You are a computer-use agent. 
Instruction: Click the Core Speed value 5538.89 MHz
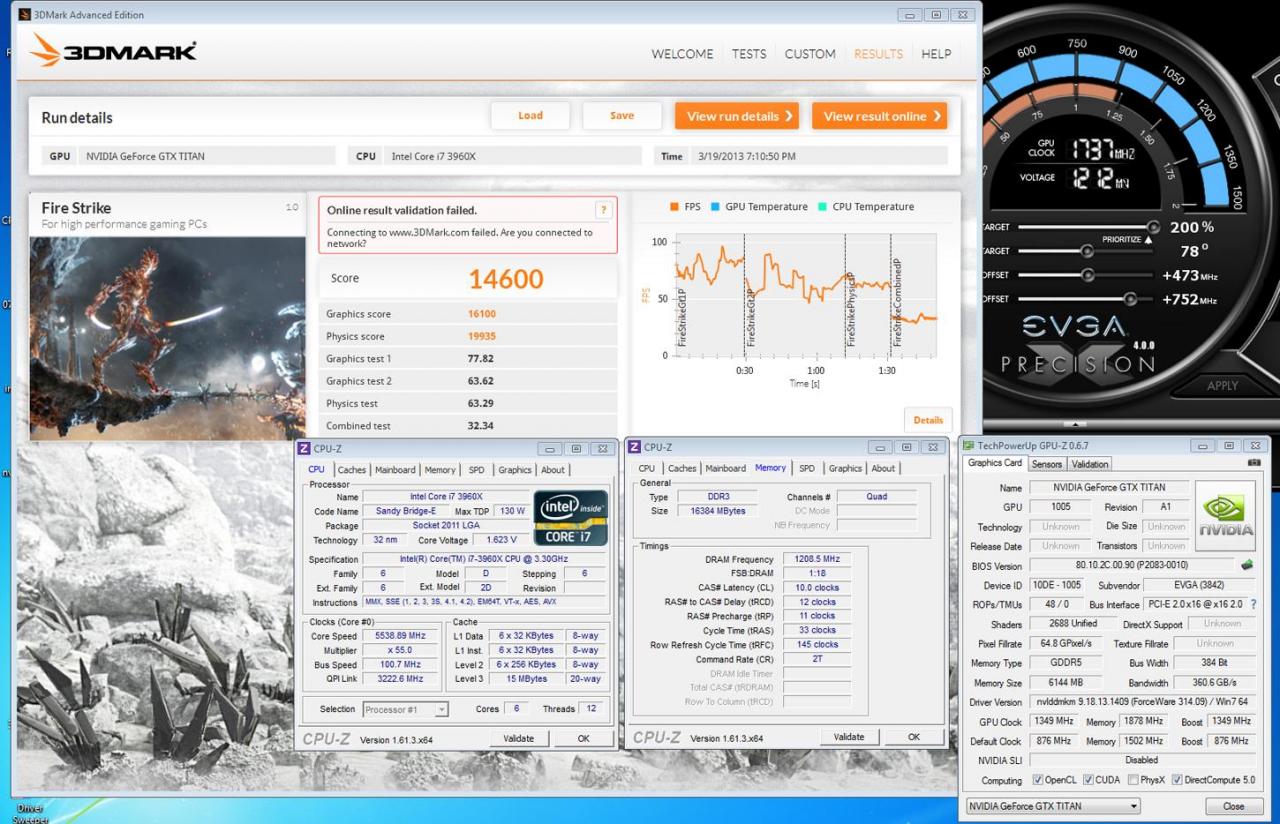point(402,636)
